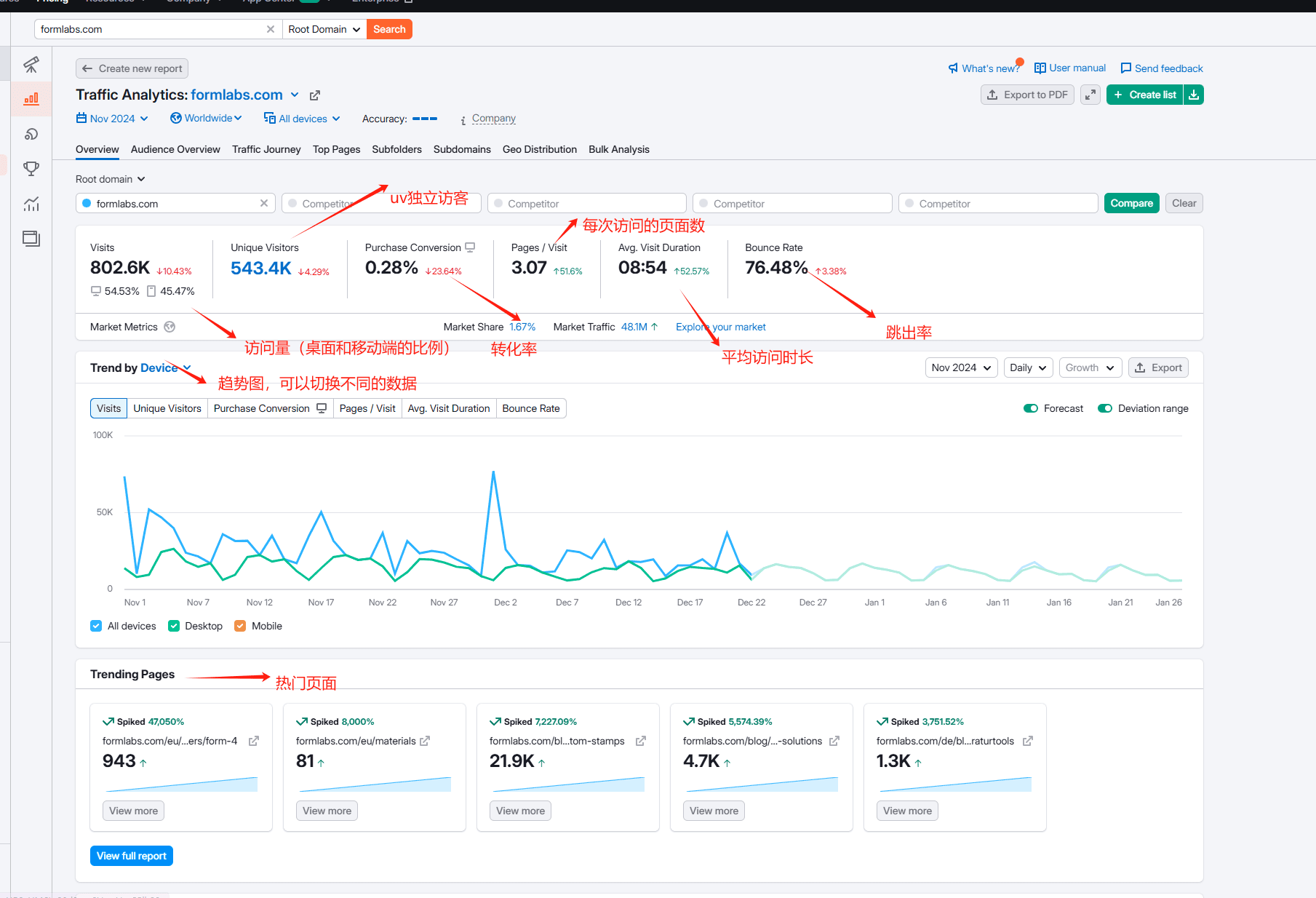Open the circular target sidebar icon
The height and width of the screenshot is (898, 1316).
pyautogui.click(x=31, y=134)
